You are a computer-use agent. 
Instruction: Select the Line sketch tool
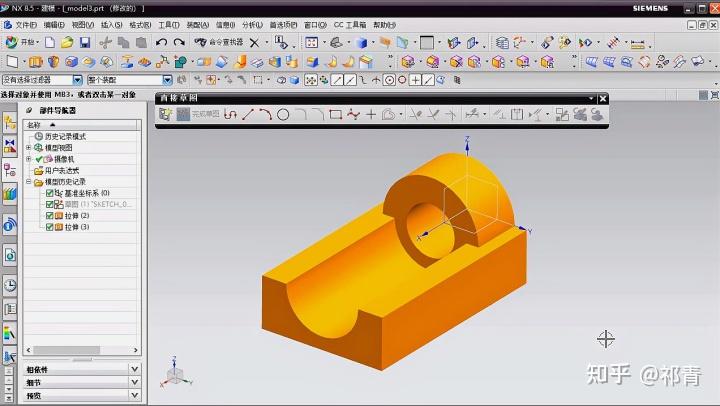248,114
